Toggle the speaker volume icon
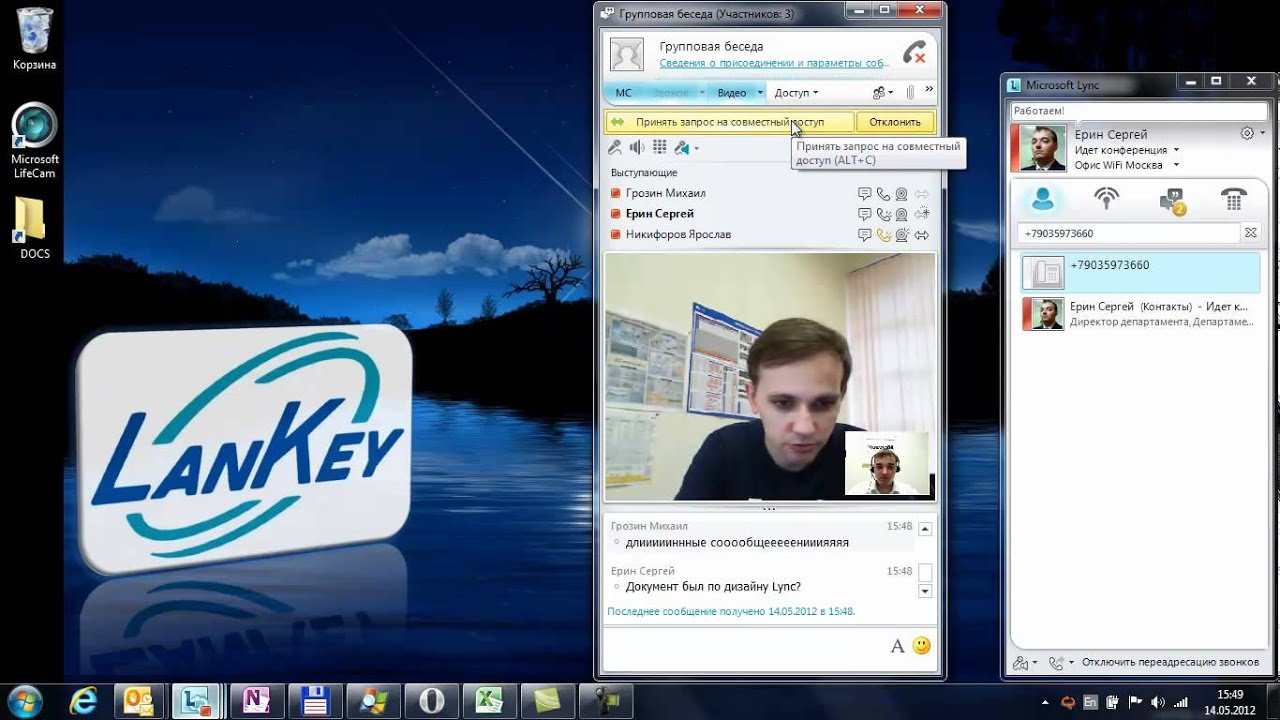The height and width of the screenshot is (720, 1280). tap(637, 148)
